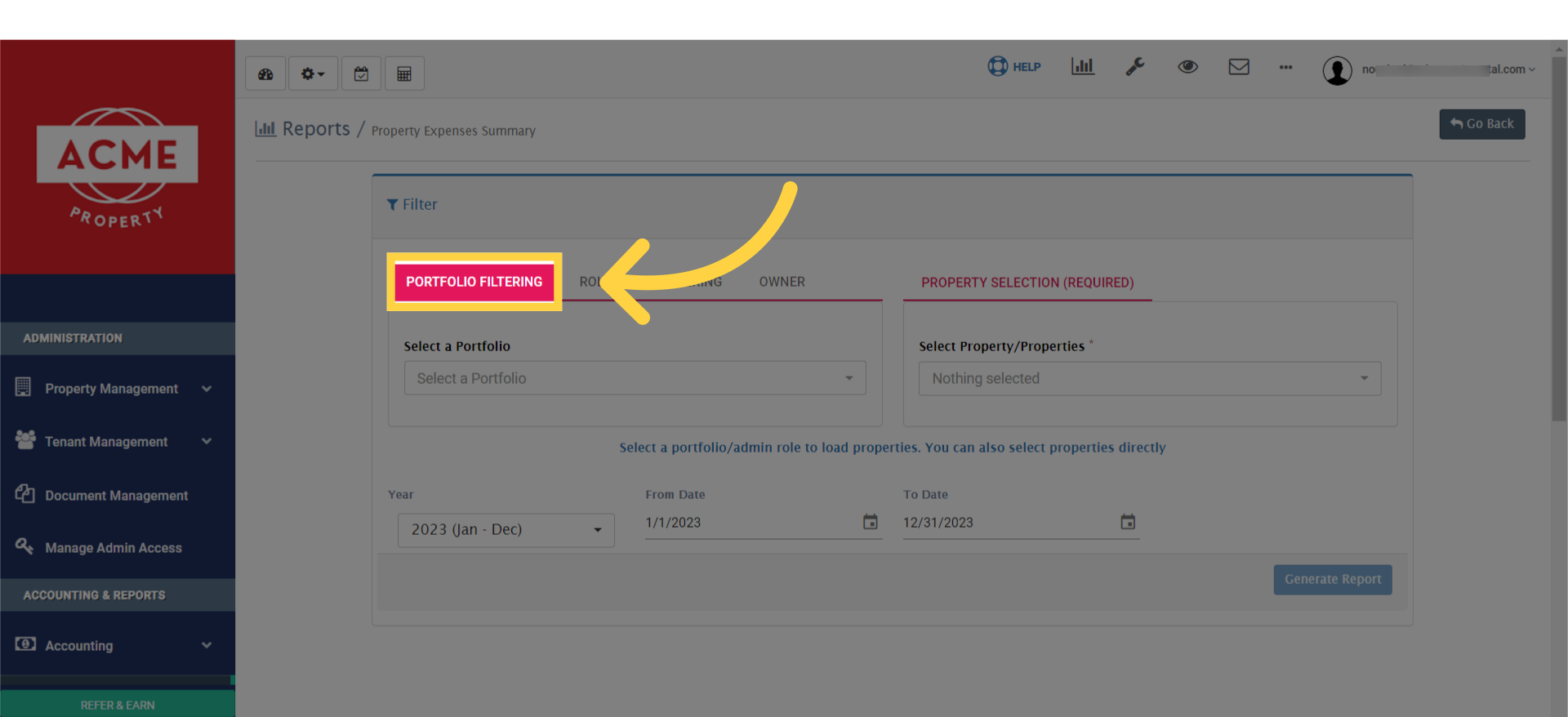Open Manage Admin Access in sidebar
Screen dimensions: 1568x717
tap(118, 548)
